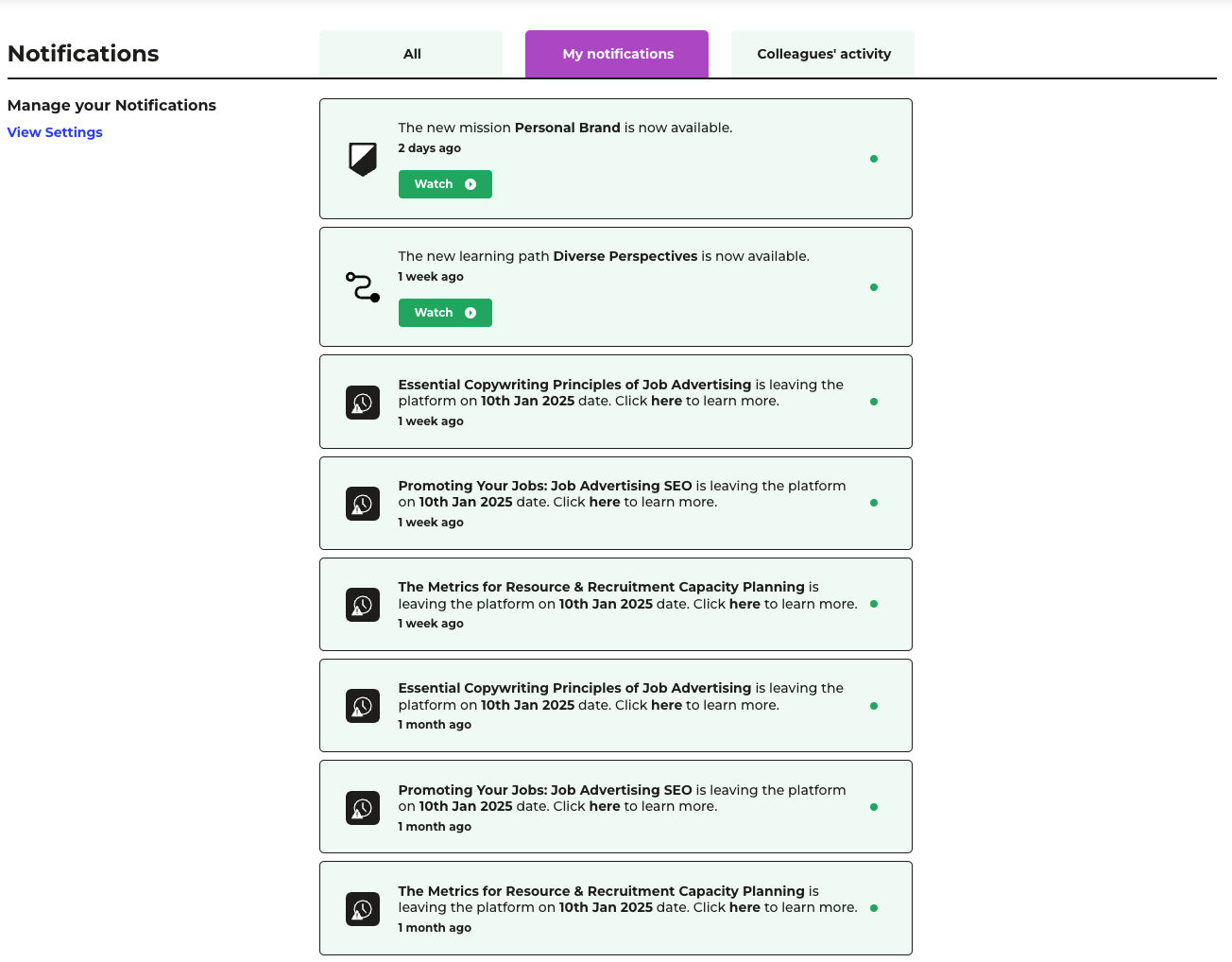Click unread dot on 1 week ago Metrics for Resource notification

874,604
